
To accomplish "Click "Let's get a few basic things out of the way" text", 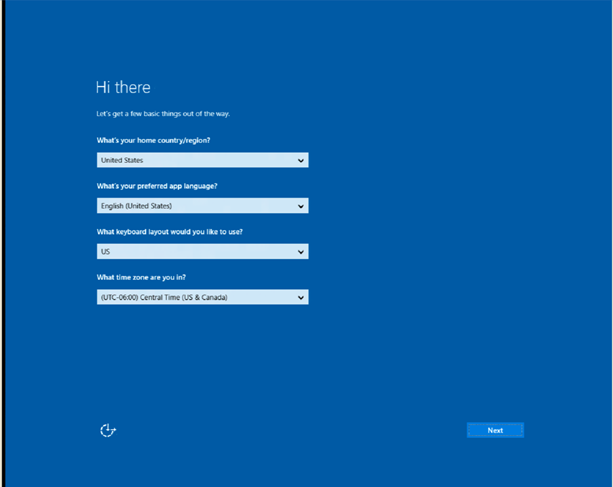I will 163,114.
